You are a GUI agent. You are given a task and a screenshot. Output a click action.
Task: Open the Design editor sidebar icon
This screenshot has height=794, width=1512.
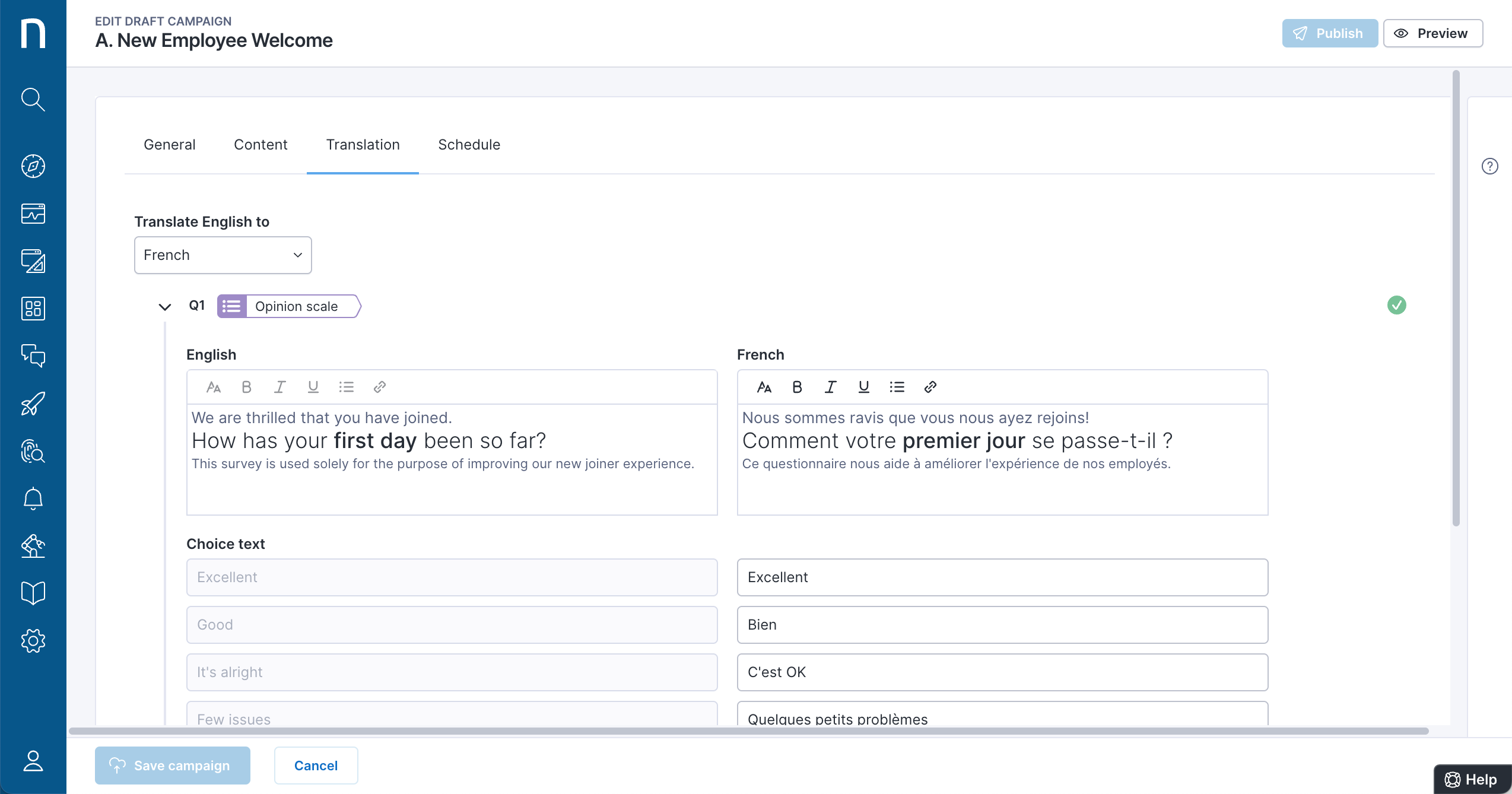click(33, 261)
